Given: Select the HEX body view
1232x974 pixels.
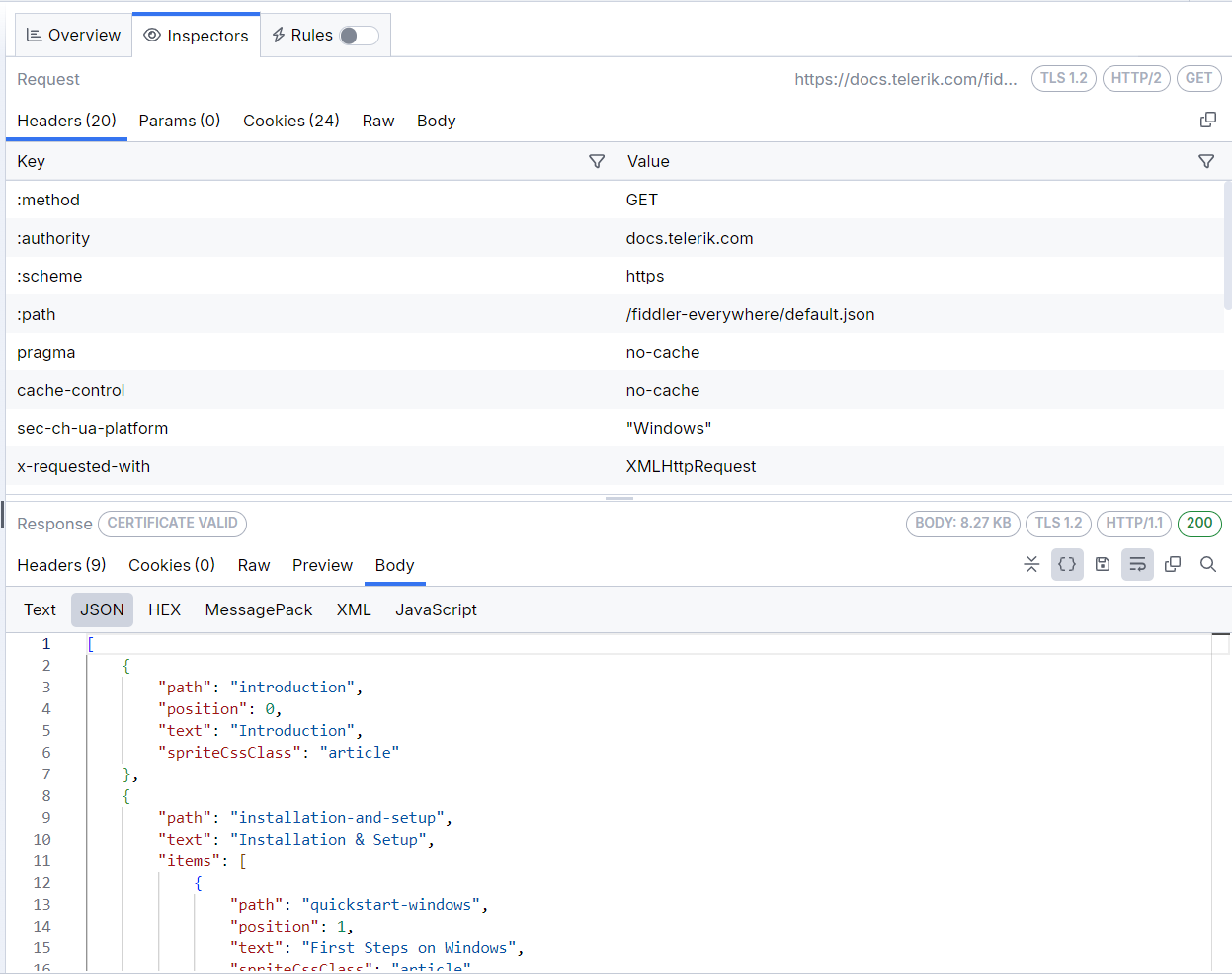Looking at the screenshot, I should pos(164,609).
